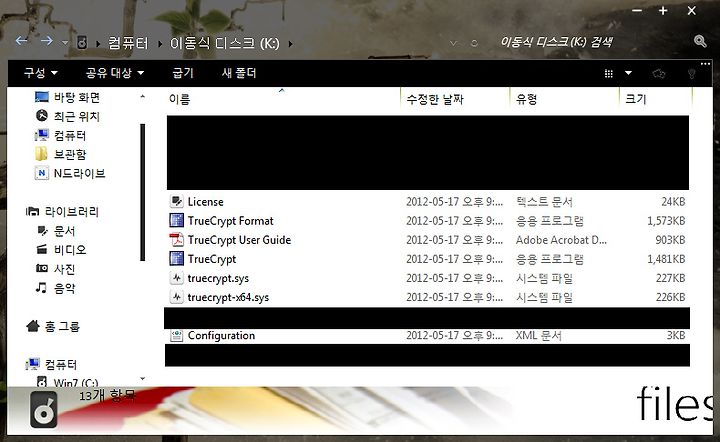Viewport: 720px width, 442px height.
Task: Open help with the lightbulb icon
Action: point(692,73)
